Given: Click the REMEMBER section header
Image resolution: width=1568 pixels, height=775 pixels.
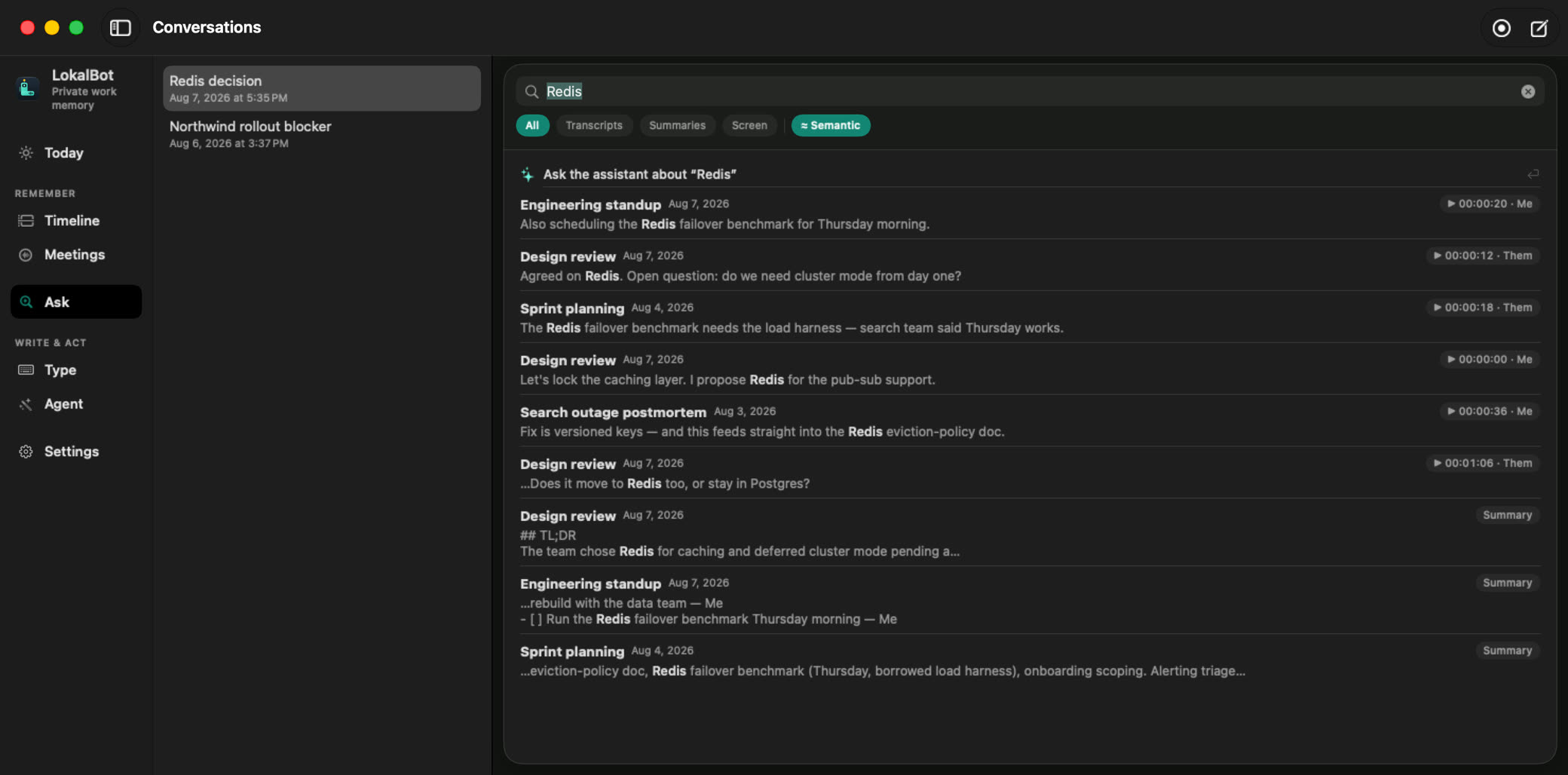Looking at the screenshot, I should click(45, 194).
